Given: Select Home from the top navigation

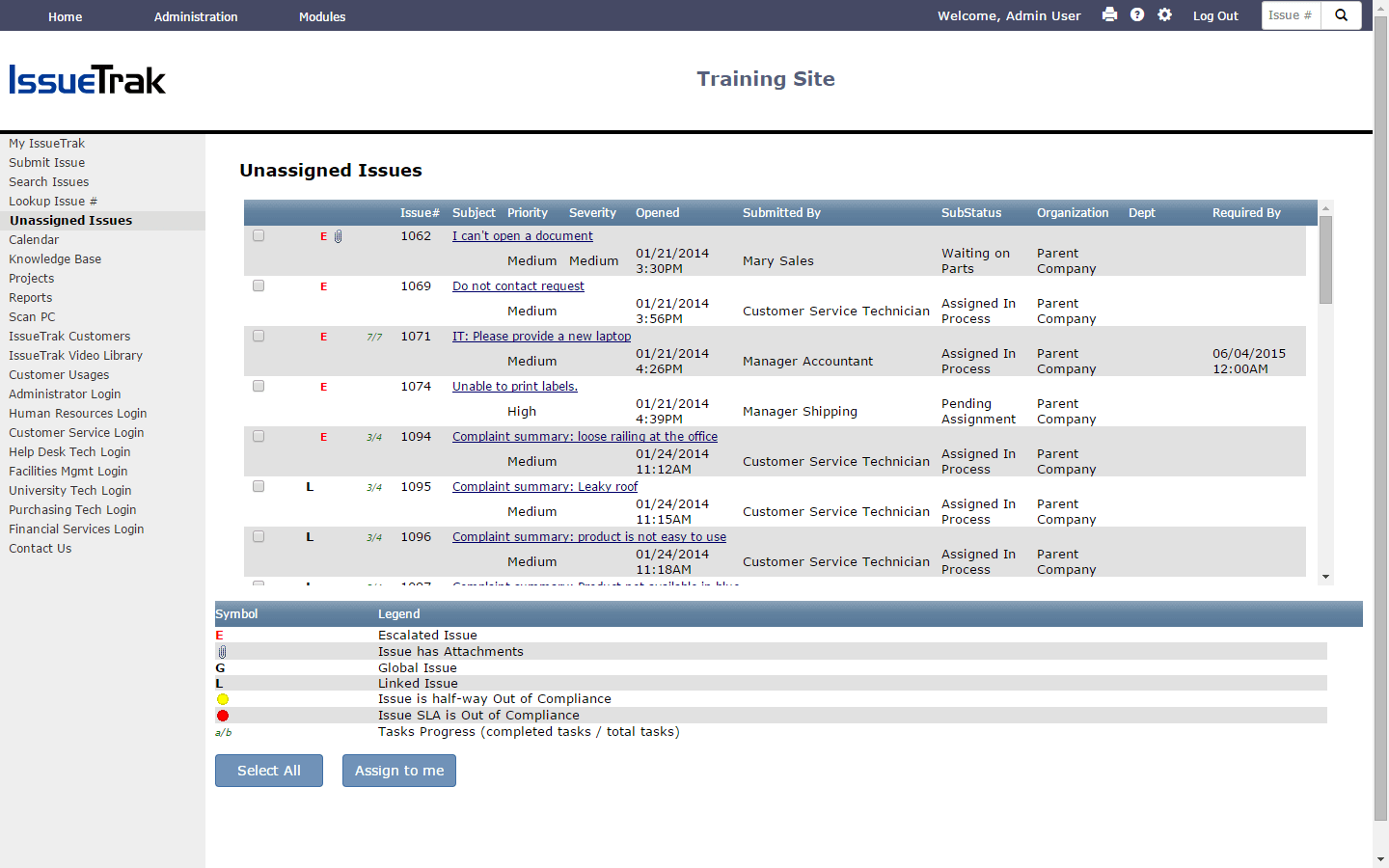Looking at the screenshot, I should coord(65,16).
